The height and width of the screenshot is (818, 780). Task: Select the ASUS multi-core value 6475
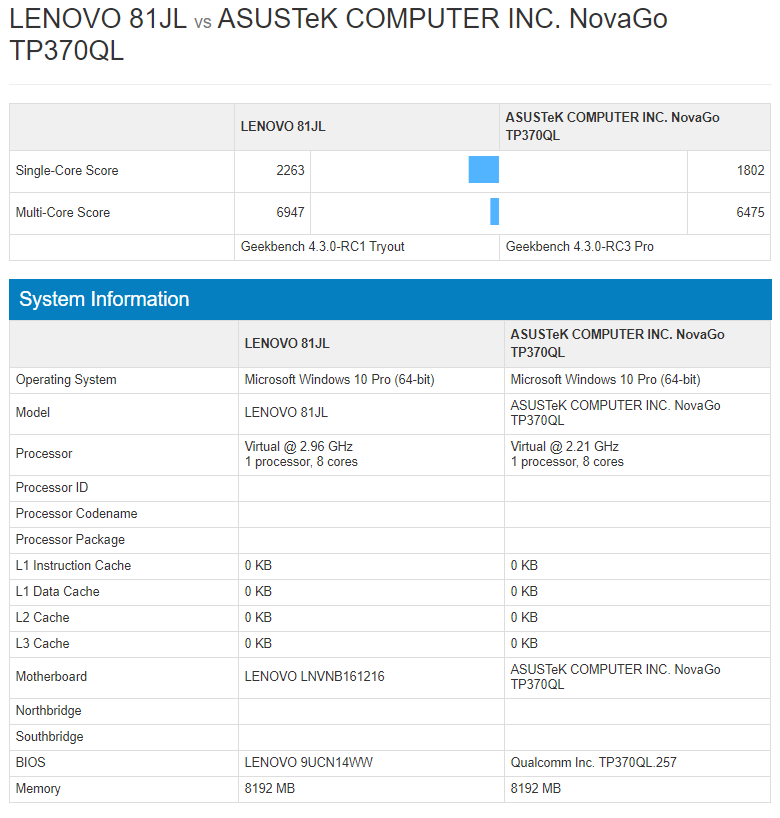[750, 212]
